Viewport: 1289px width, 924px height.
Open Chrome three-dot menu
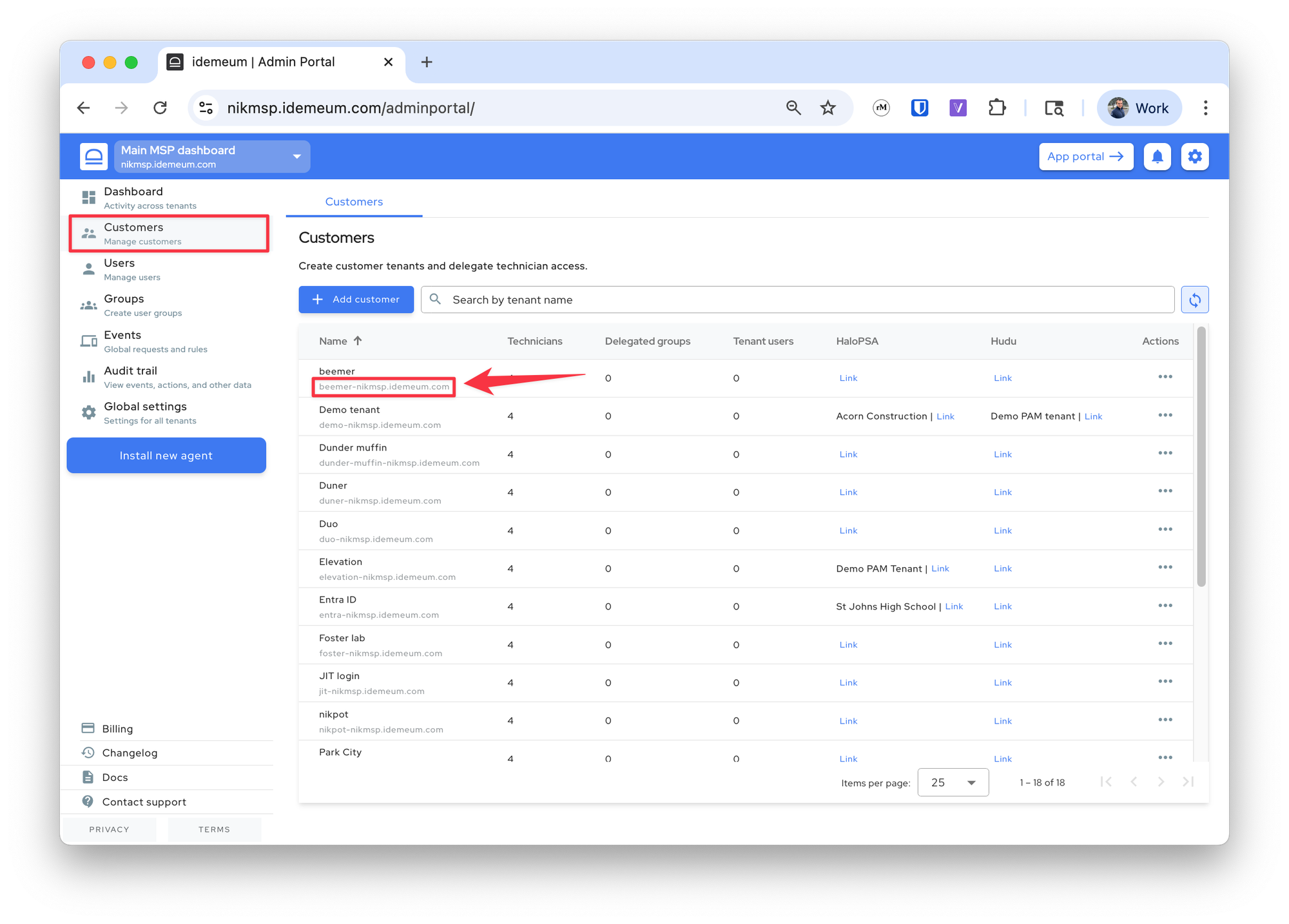tap(1205, 108)
